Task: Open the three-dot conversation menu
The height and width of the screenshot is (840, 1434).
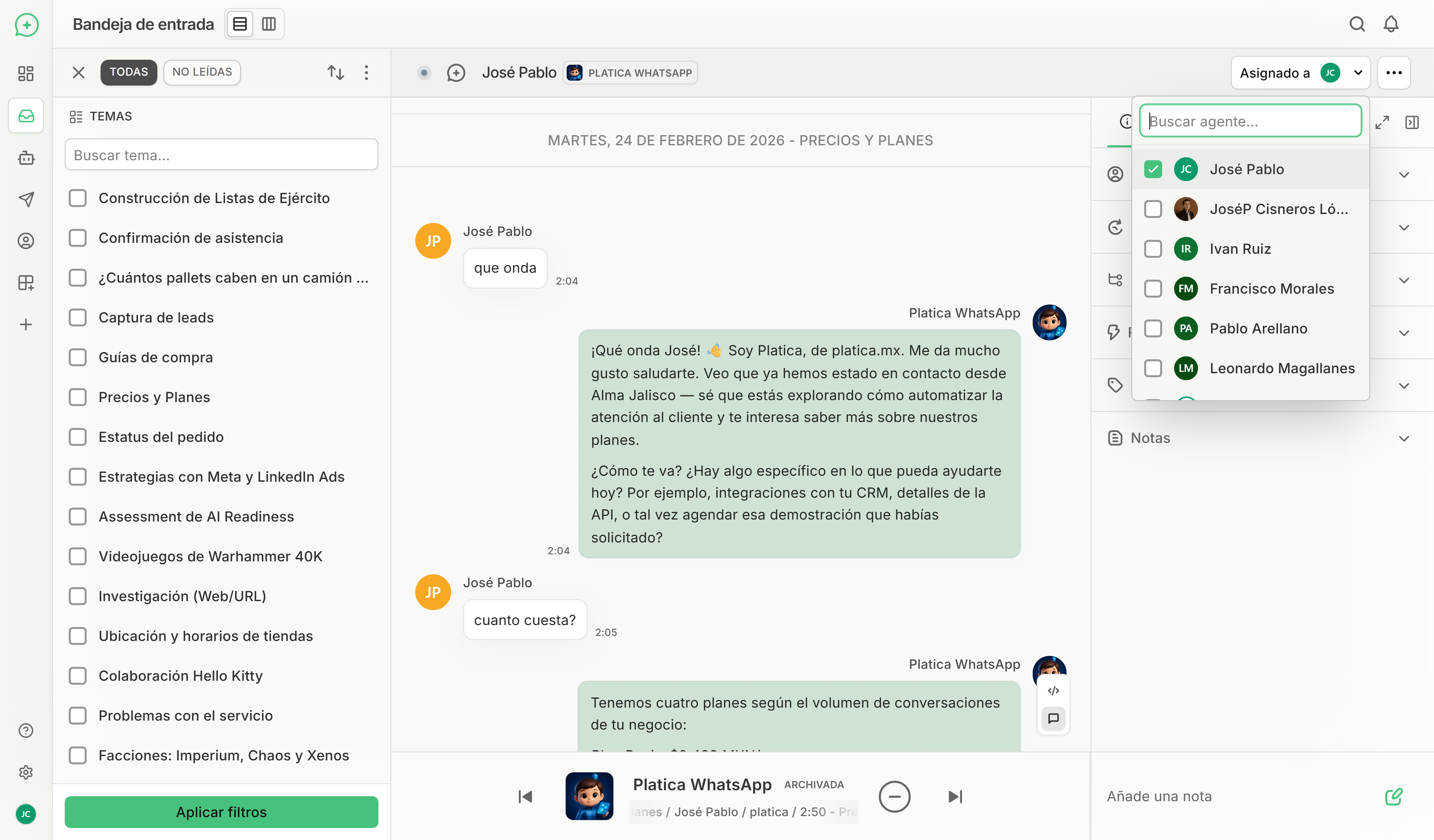Action: coord(1394,73)
